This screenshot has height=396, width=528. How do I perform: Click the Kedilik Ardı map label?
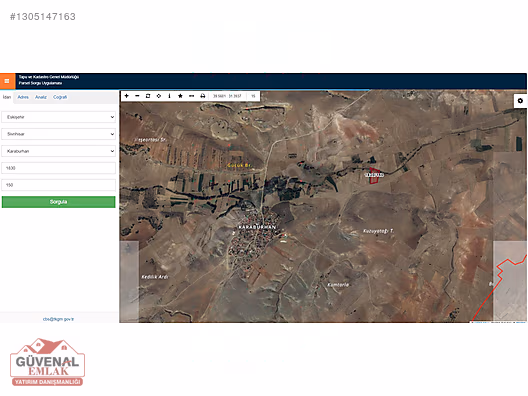click(x=155, y=277)
